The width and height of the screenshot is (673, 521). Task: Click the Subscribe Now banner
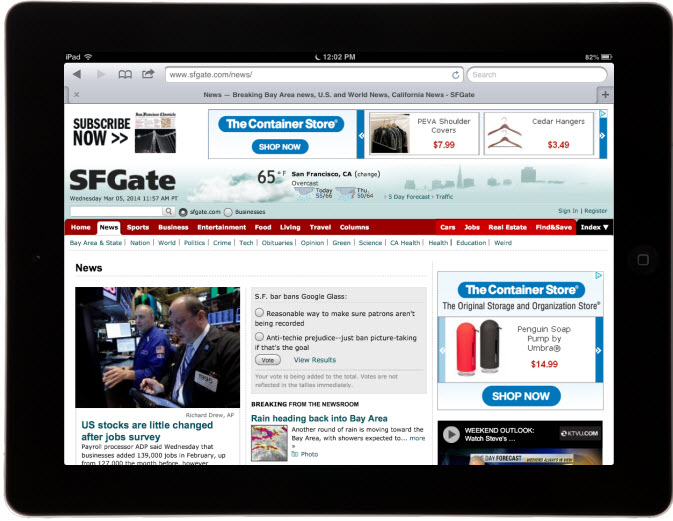tap(124, 132)
